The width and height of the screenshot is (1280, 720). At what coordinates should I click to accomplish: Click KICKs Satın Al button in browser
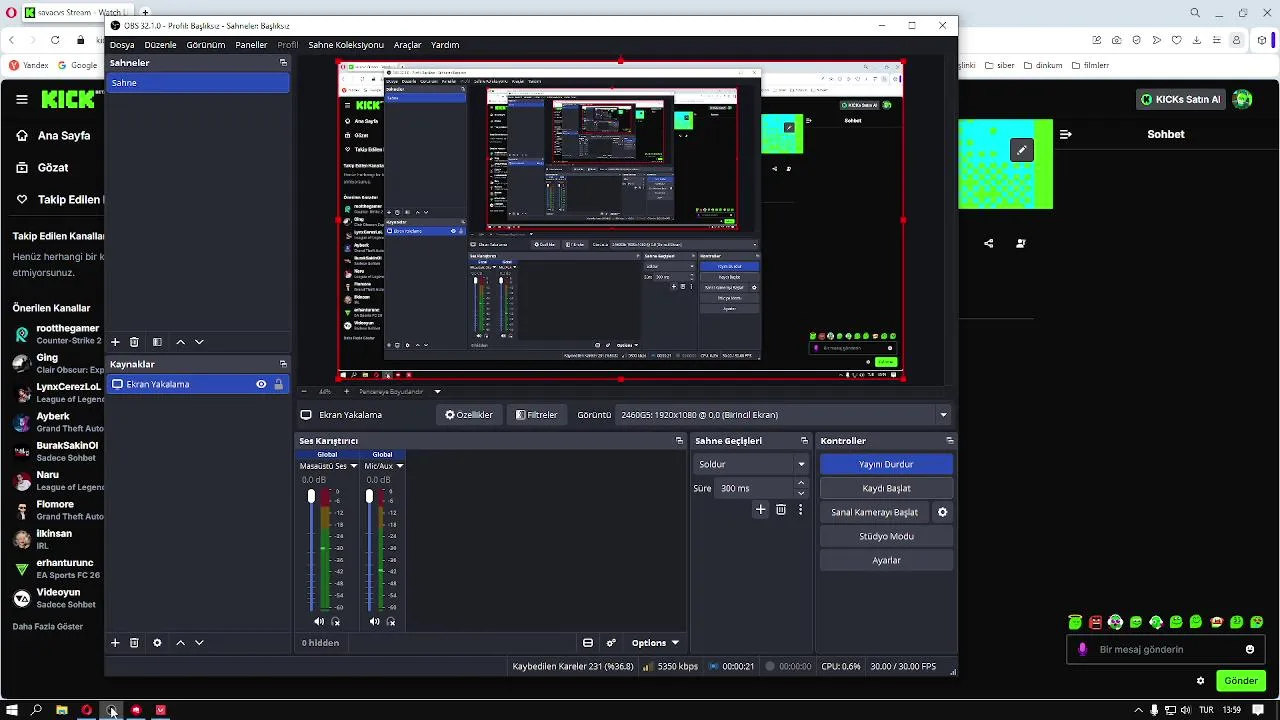point(1181,99)
